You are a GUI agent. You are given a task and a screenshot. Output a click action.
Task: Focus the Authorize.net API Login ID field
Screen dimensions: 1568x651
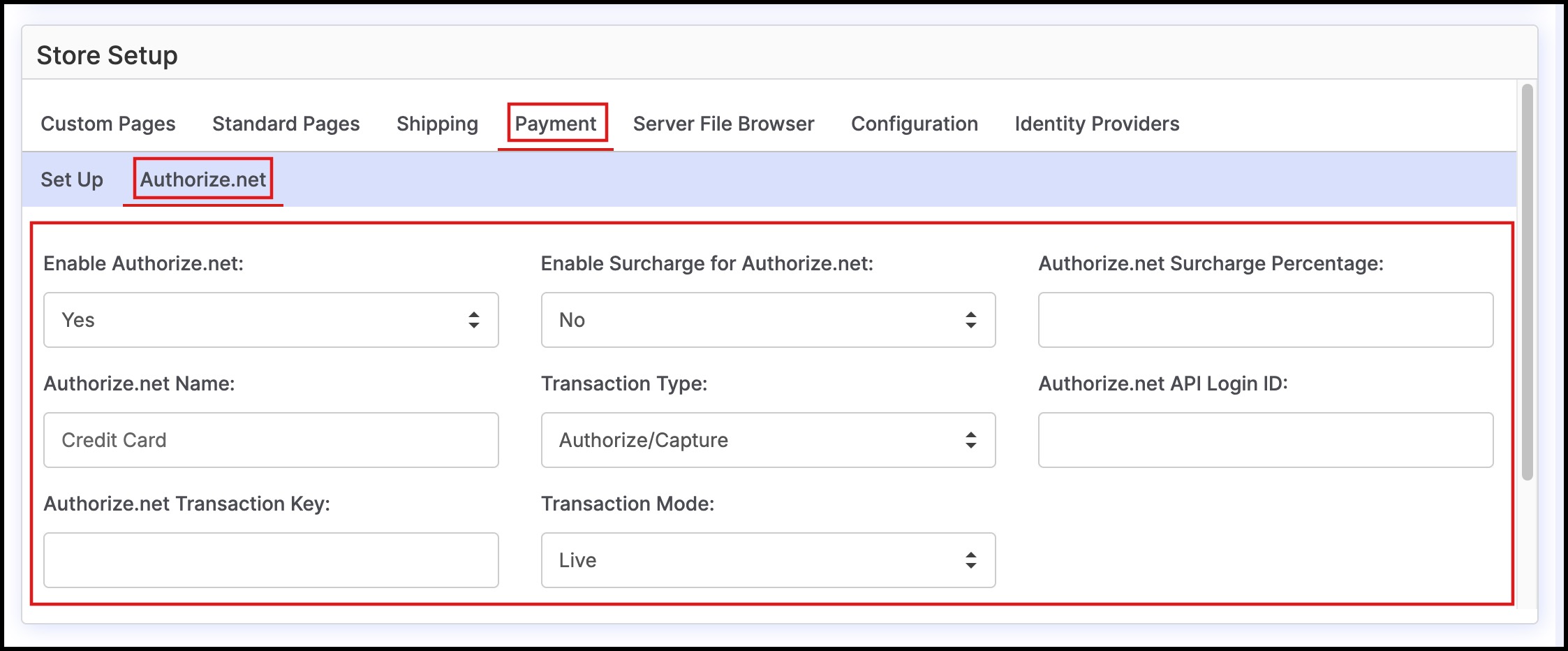click(1266, 440)
